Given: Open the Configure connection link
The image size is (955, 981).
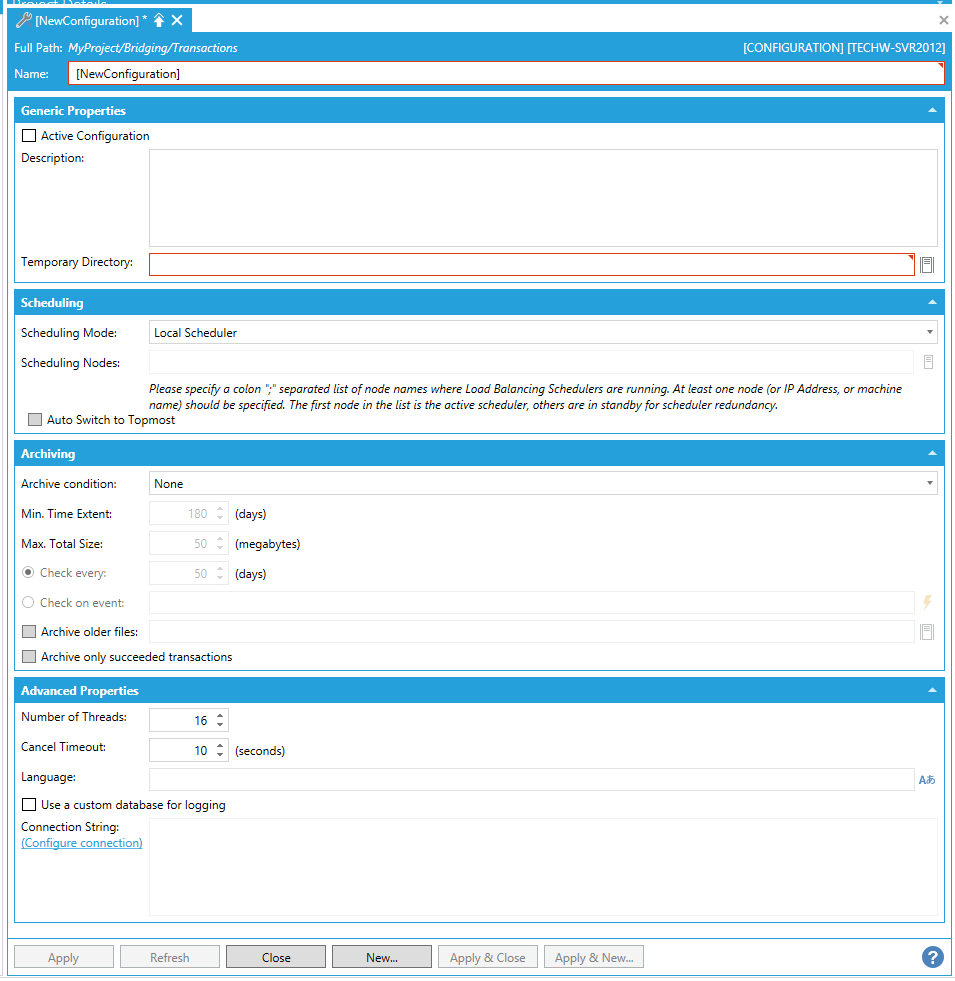Looking at the screenshot, I should click(x=82, y=843).
